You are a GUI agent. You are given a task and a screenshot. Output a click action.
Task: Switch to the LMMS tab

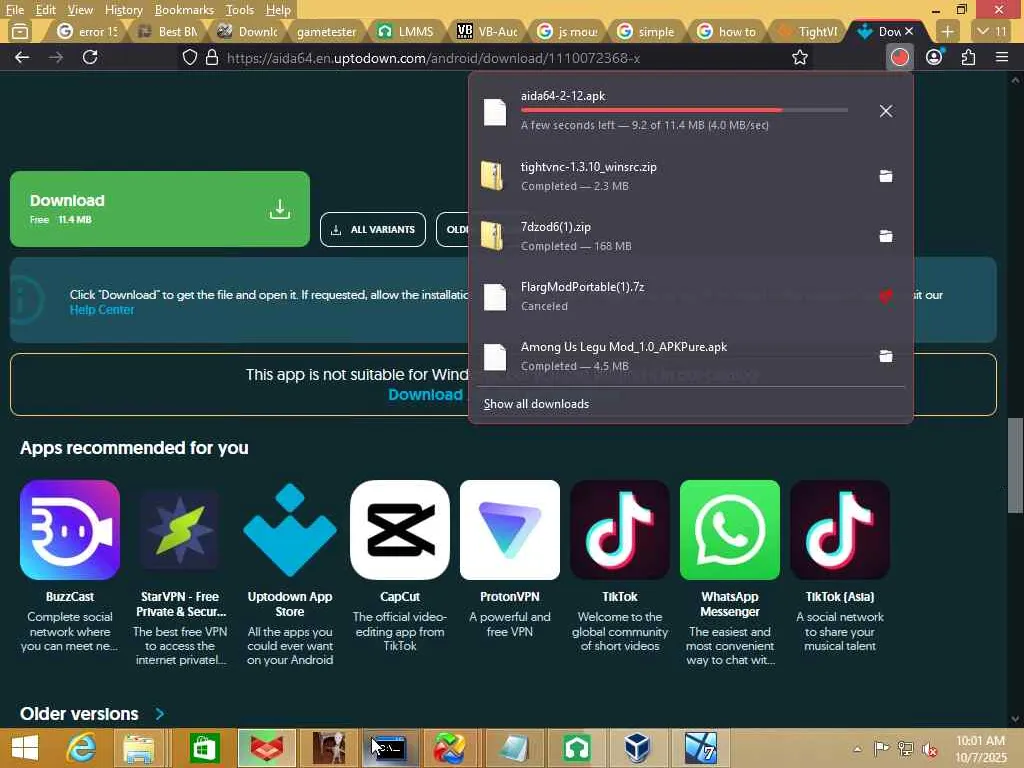tap(407, 31)
